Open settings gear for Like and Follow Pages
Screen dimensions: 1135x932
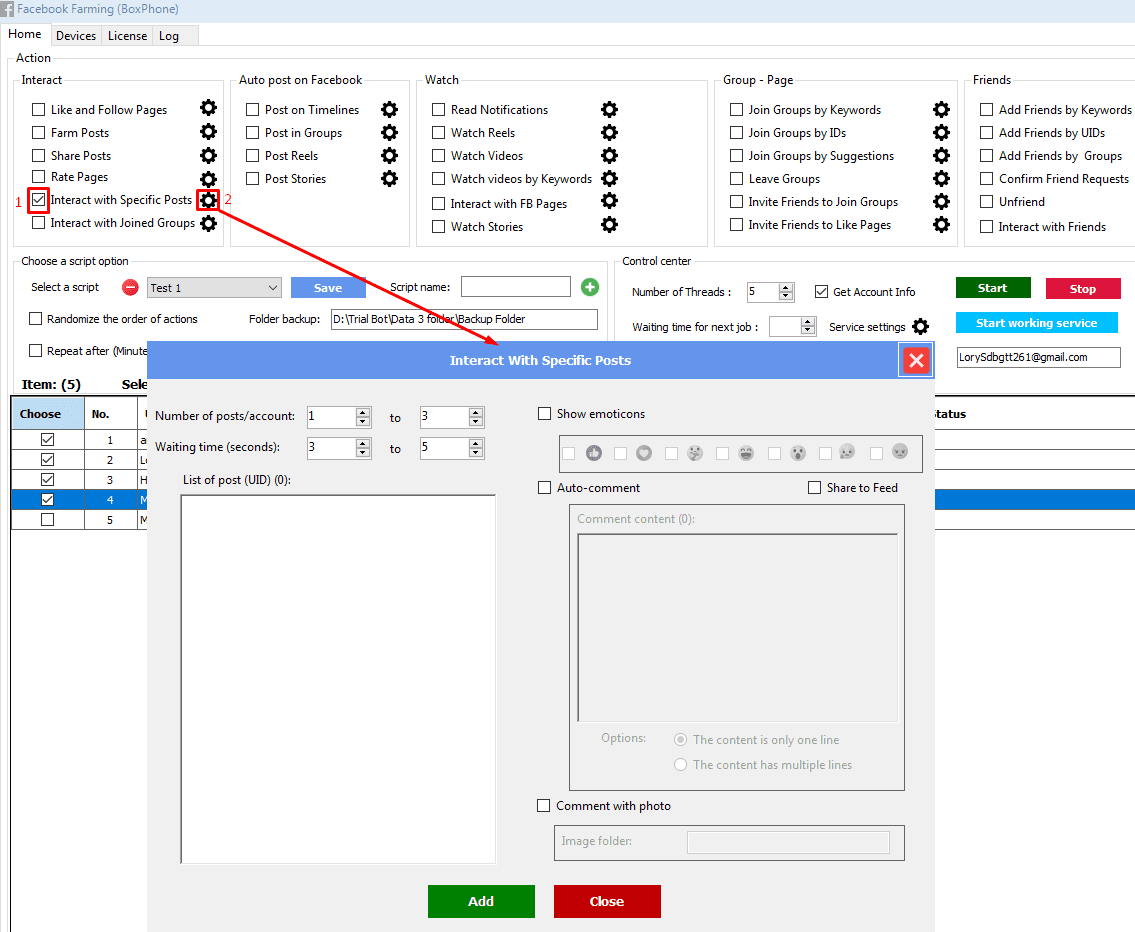[x=208, y=108]
